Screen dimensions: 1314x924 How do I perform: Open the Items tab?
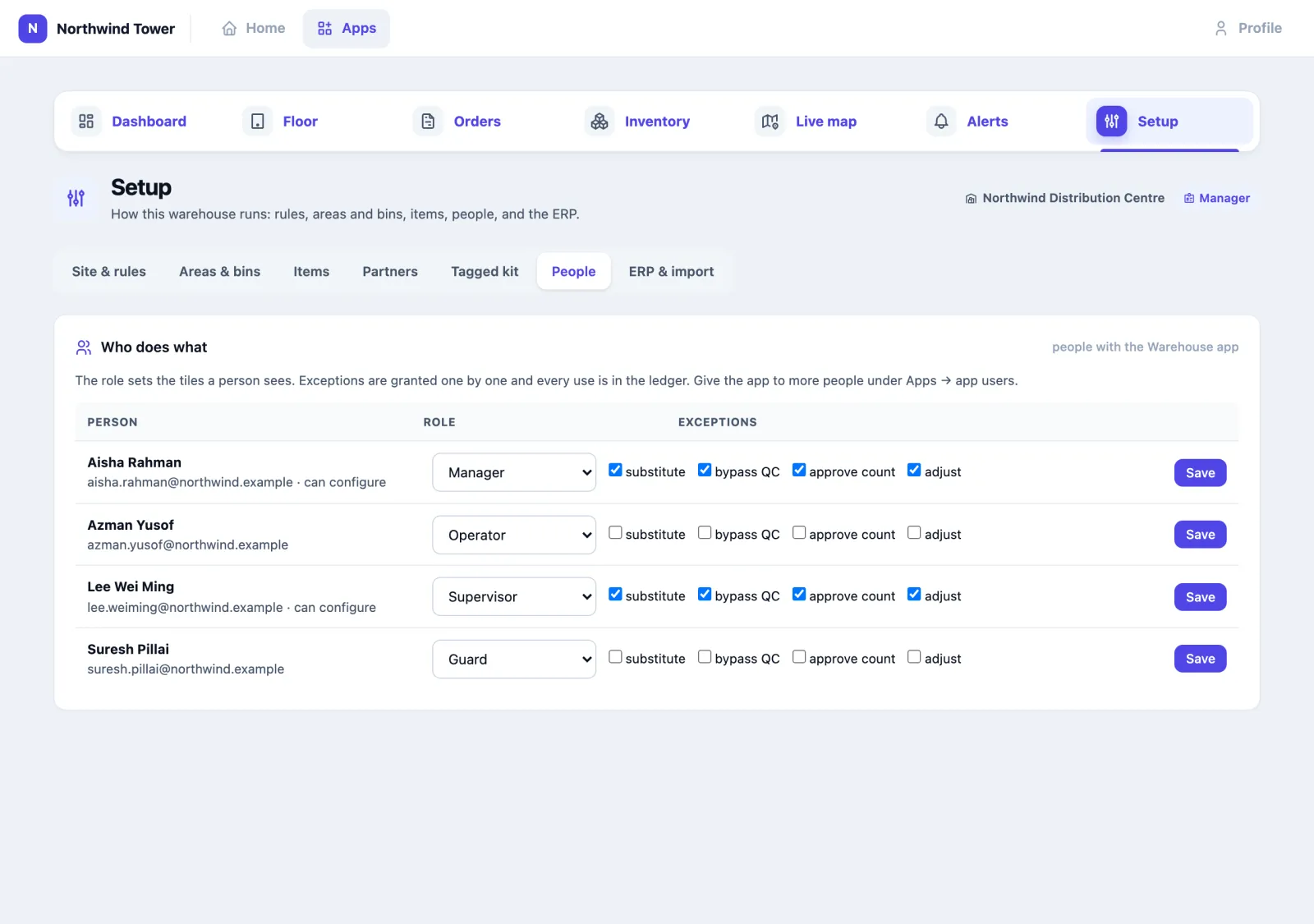(x=311, y=271)
